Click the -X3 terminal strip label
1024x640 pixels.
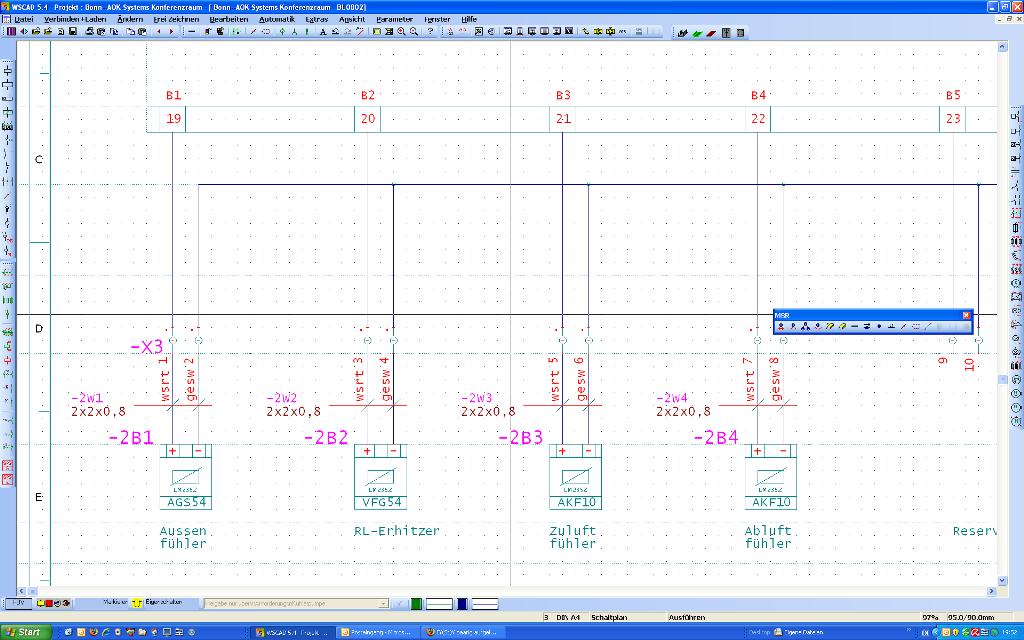point(146,347)
